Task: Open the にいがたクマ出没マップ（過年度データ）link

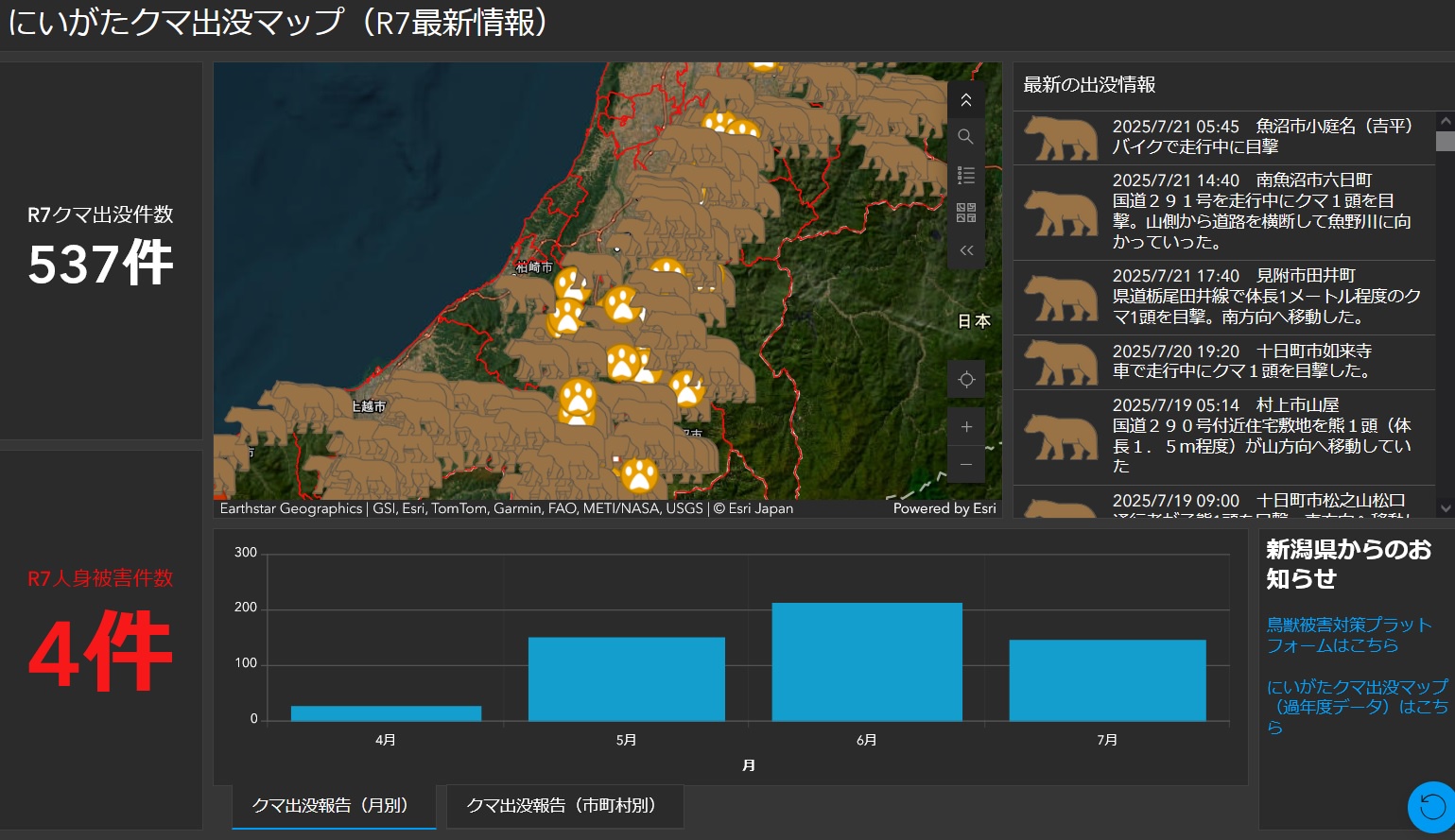Action: pyautogui.click(x=1357, y=707)
